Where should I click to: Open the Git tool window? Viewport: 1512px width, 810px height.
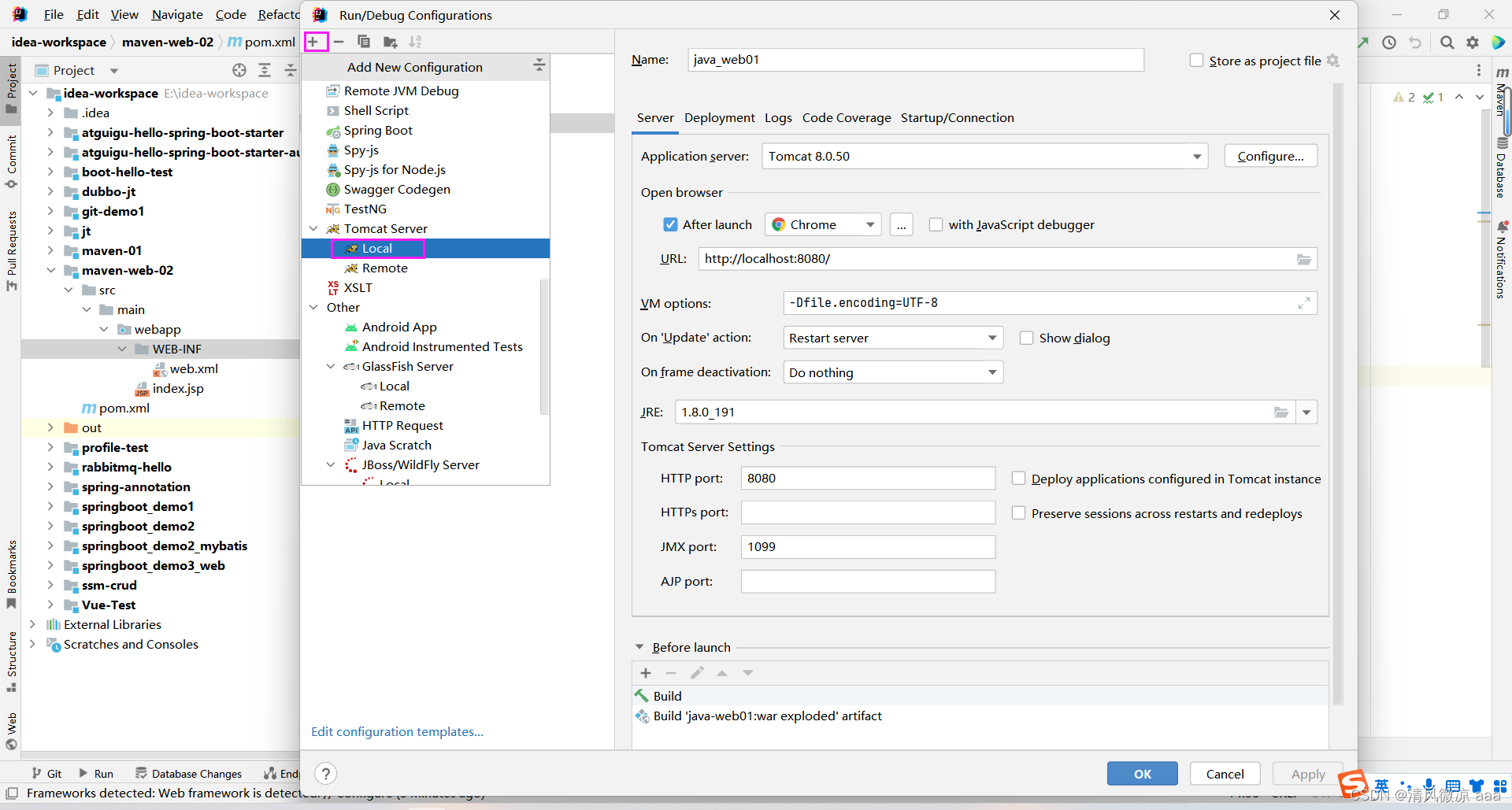46,774
